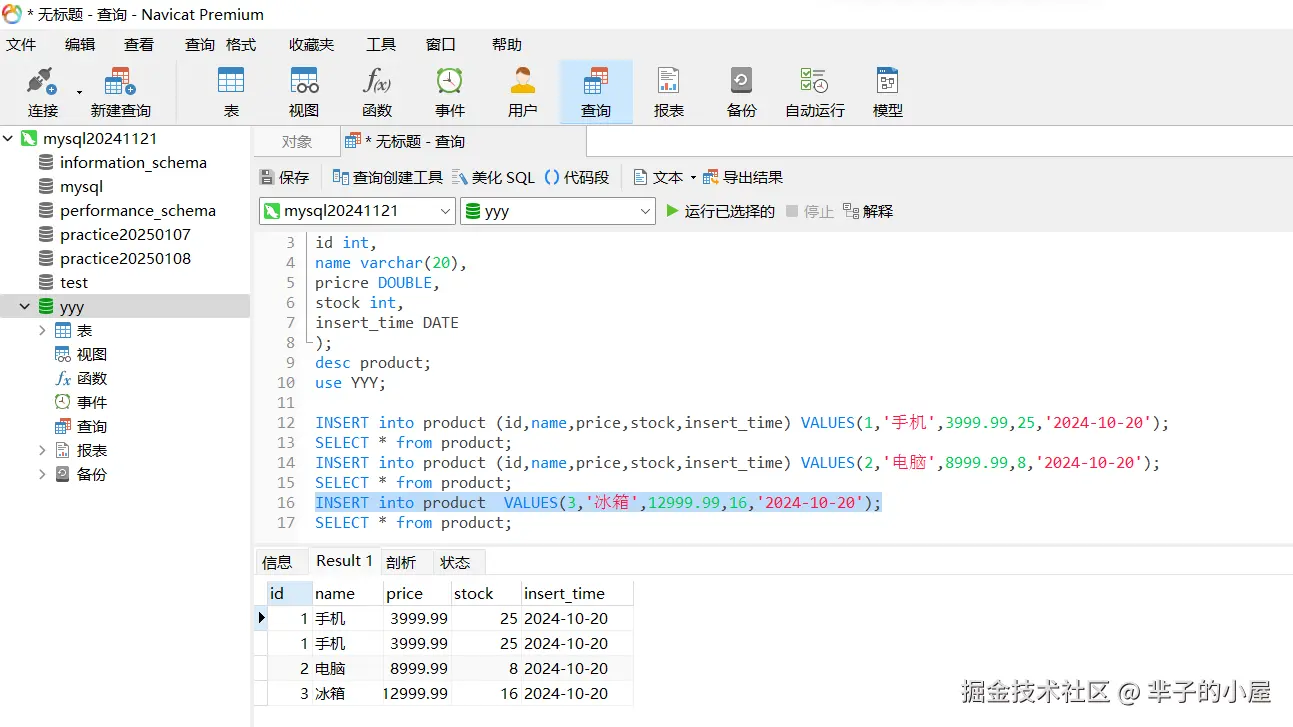
Task: Open the 查询创建工具 query builder
Action: (388, 177)
